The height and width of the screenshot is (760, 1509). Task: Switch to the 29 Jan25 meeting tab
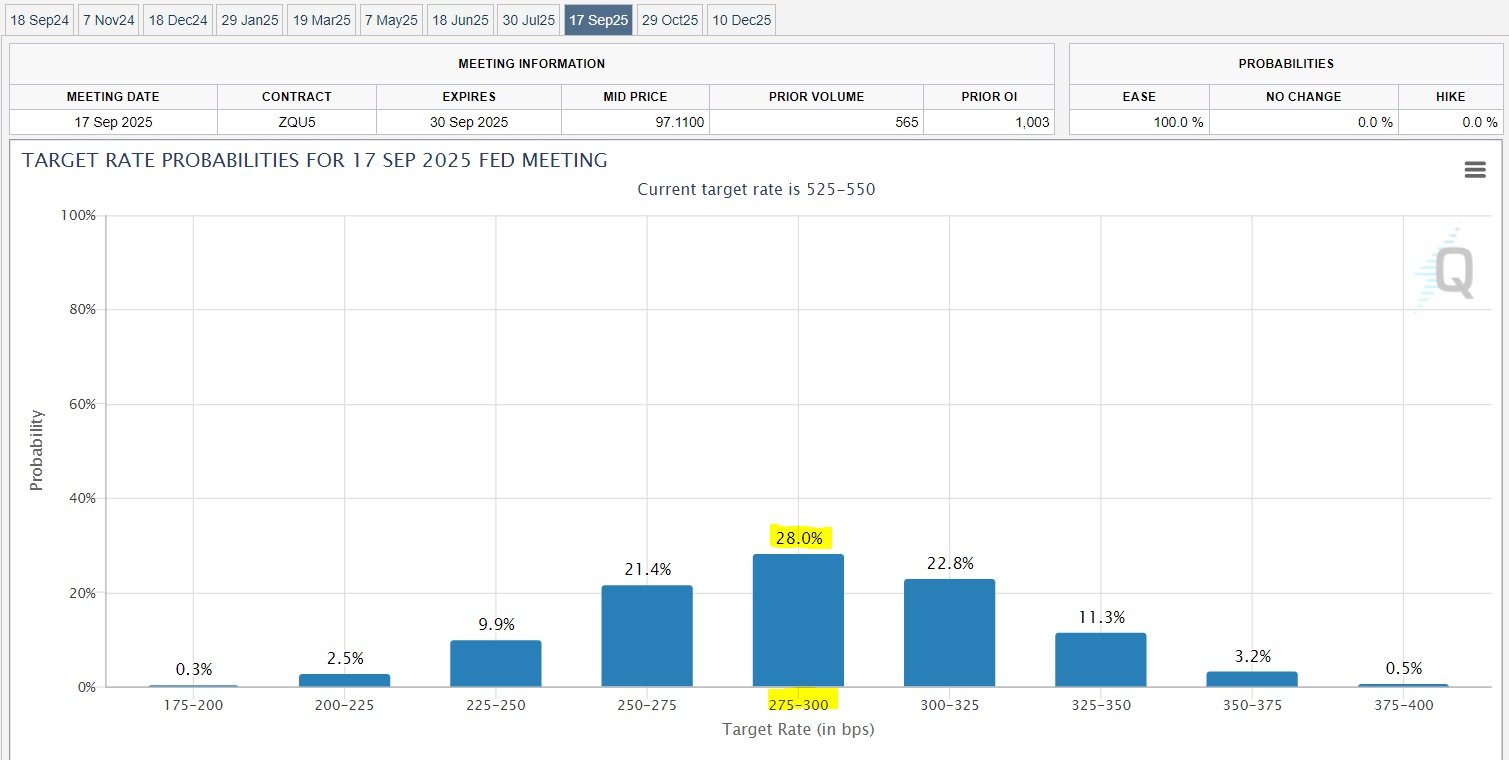(250, 20)
